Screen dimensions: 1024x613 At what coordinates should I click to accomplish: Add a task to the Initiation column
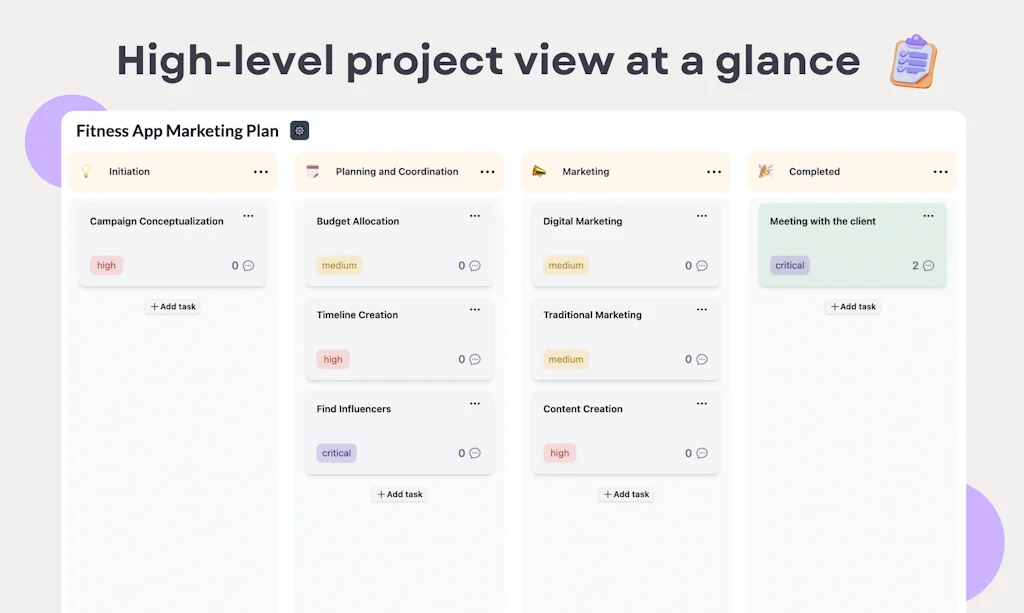tap(172, 306)
